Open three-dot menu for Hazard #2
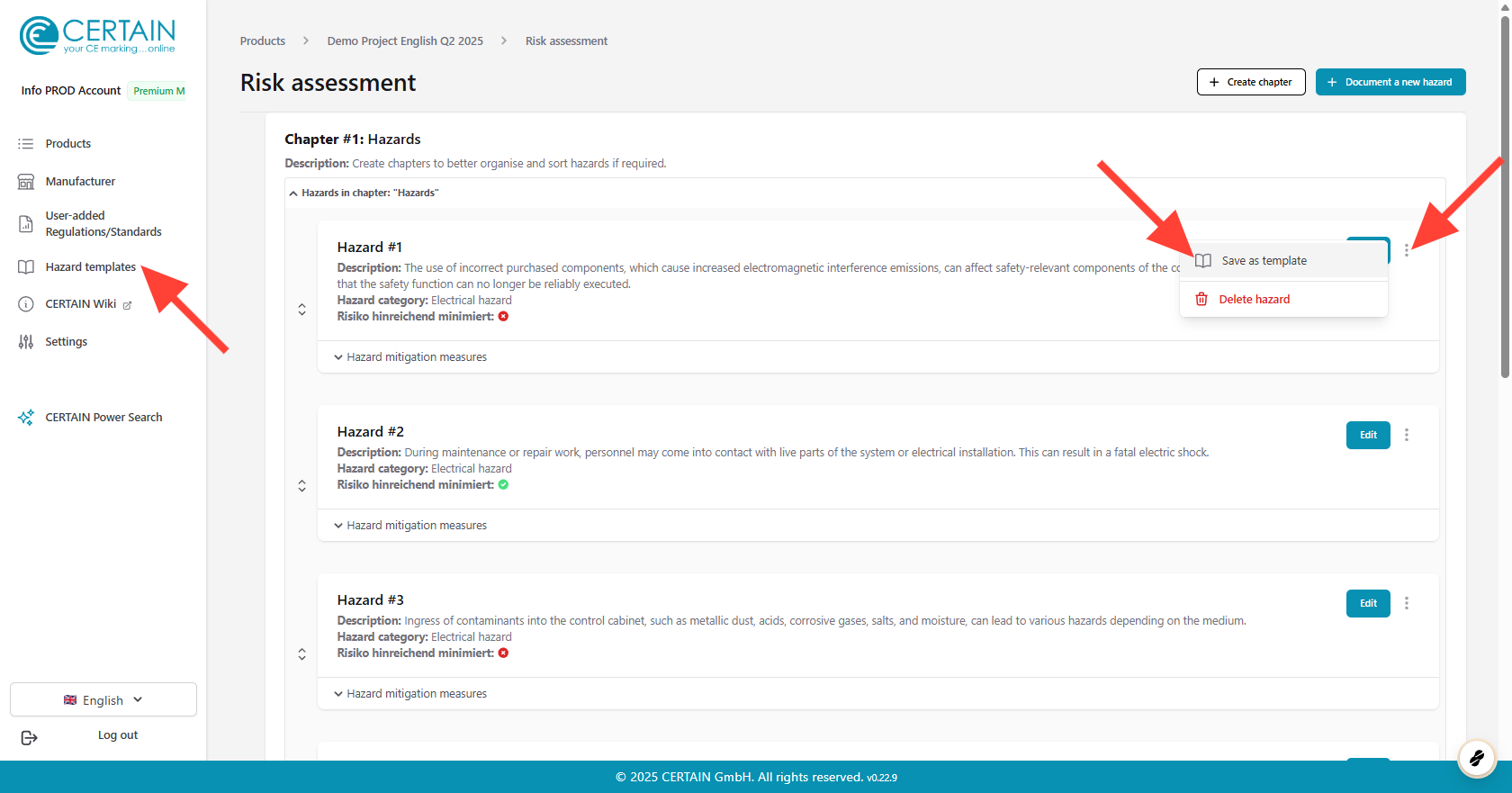 (x=1407, y=435)
